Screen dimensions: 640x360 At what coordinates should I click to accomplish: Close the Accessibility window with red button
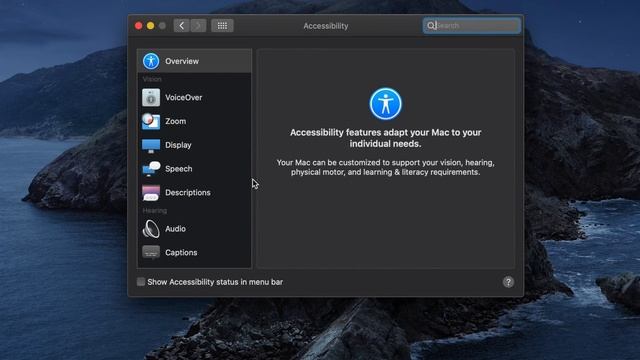(x=138, y=26)
